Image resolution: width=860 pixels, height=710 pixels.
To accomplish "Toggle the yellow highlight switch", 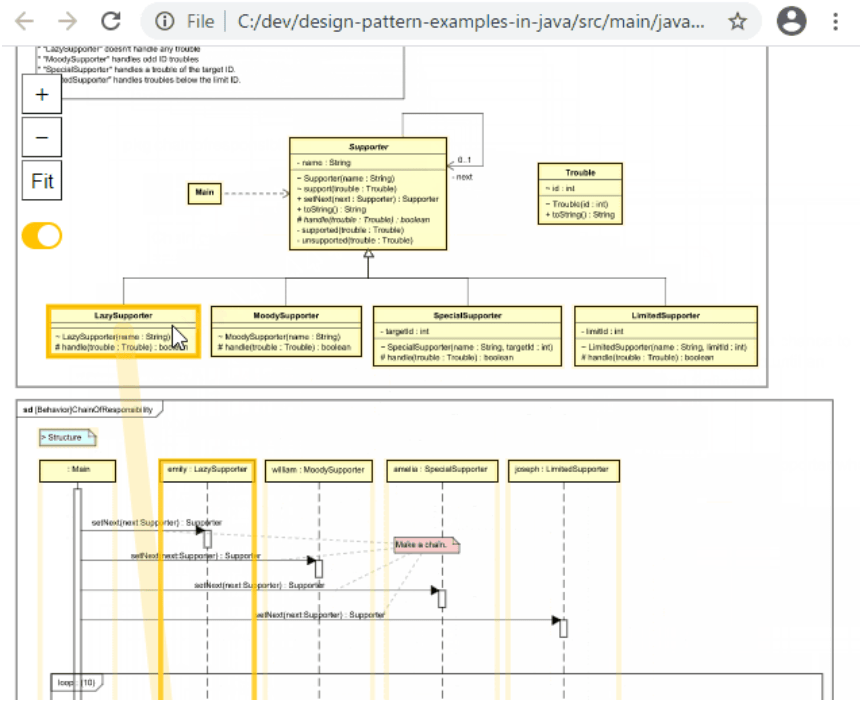I will pos(42,236).
